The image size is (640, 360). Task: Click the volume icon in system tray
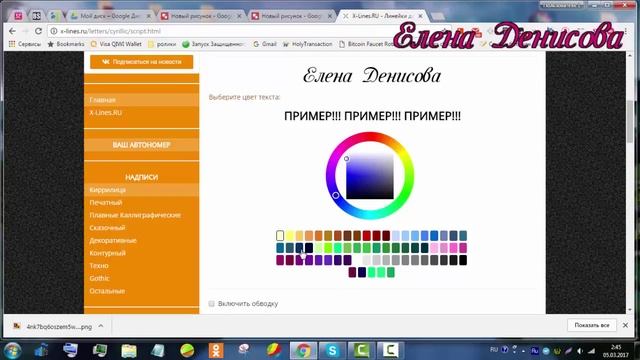[580, 351]
